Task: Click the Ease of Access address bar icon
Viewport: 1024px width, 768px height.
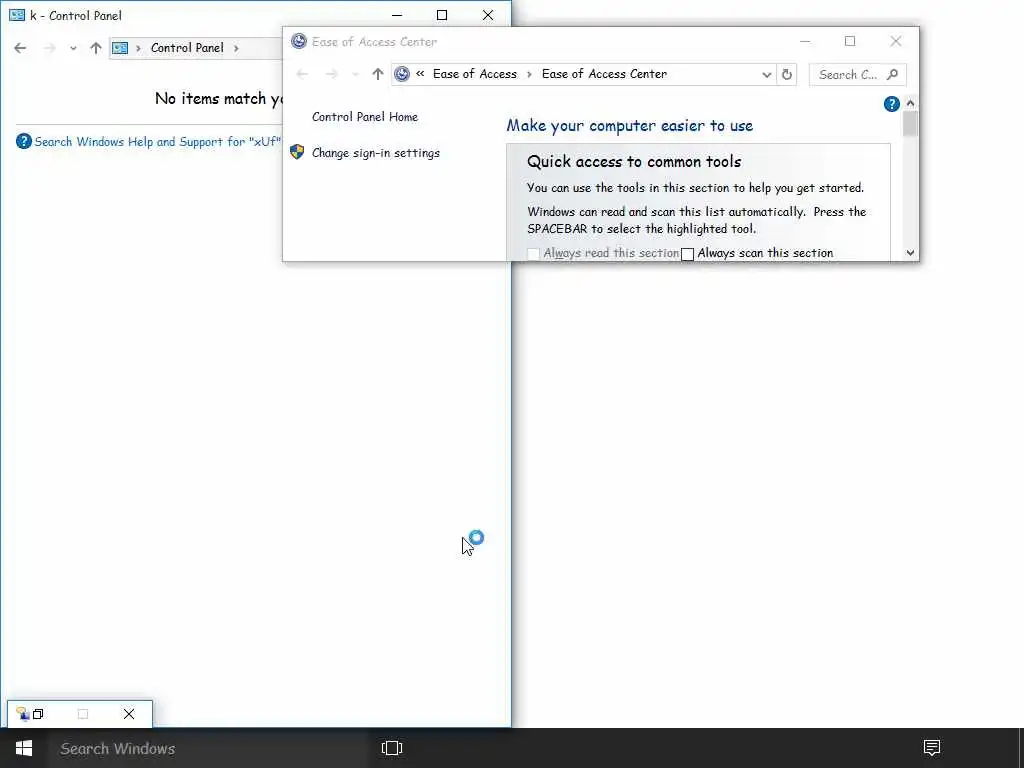Action: (402, 74)
